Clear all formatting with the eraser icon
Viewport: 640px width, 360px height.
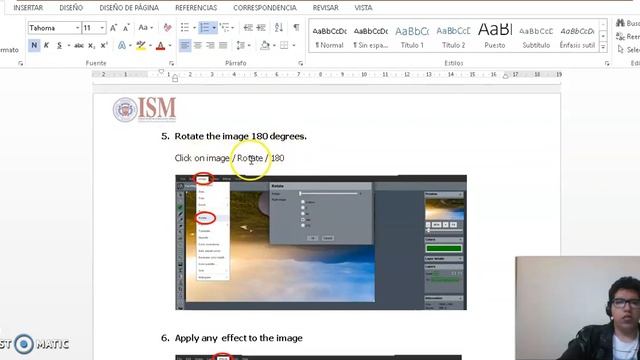[x=167, y=28]
